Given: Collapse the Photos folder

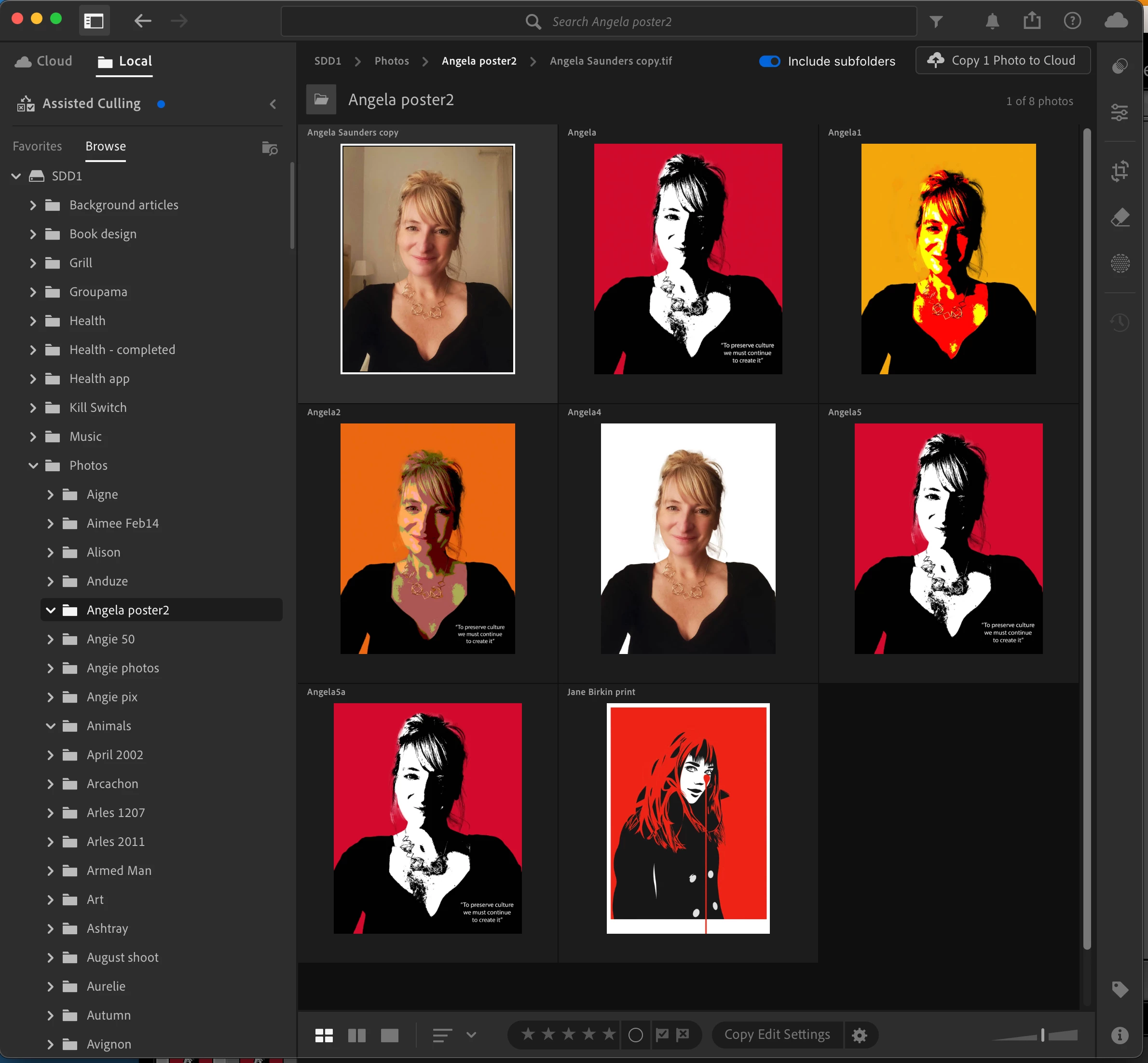Looking at the screenshot, I should (x=33, y=465).
